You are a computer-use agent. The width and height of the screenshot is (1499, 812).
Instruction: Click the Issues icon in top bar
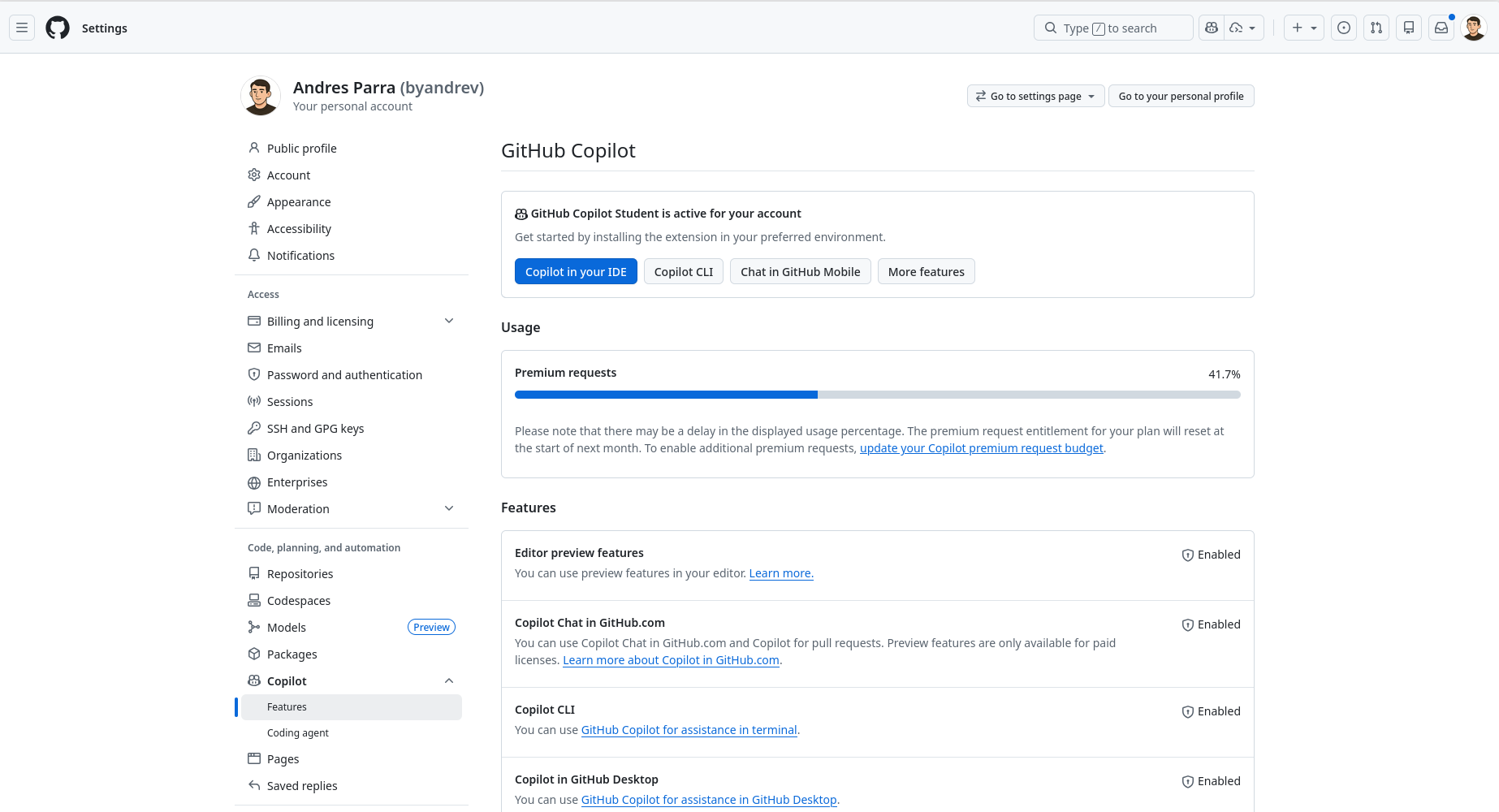(x=1343, y=27)
